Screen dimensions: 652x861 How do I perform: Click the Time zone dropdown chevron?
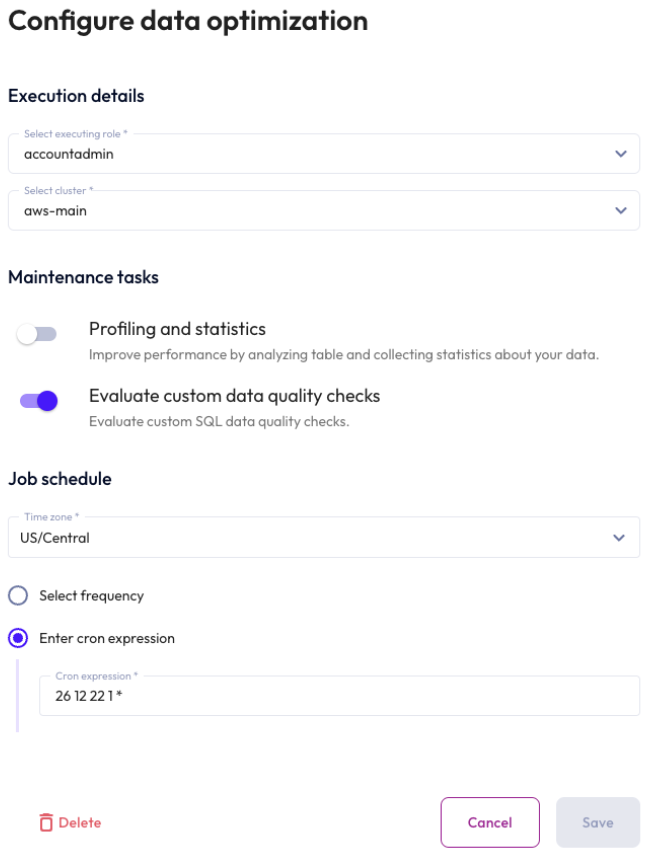click(617, 537)
